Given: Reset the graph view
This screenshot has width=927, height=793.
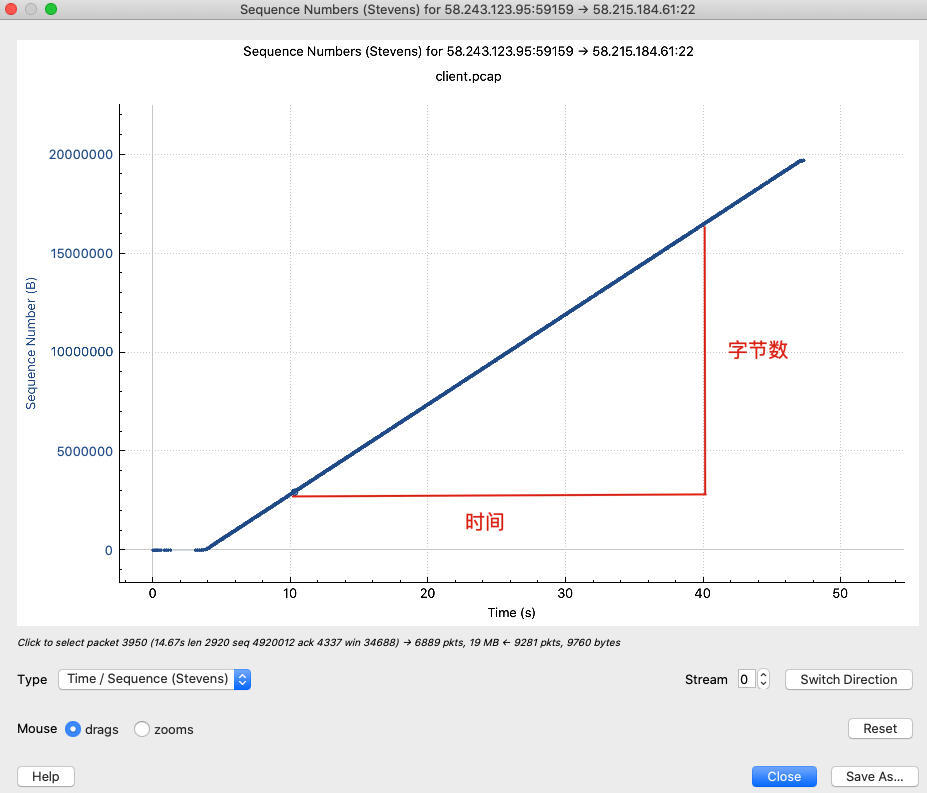Looking at the screenshot, I should [880, 728].
